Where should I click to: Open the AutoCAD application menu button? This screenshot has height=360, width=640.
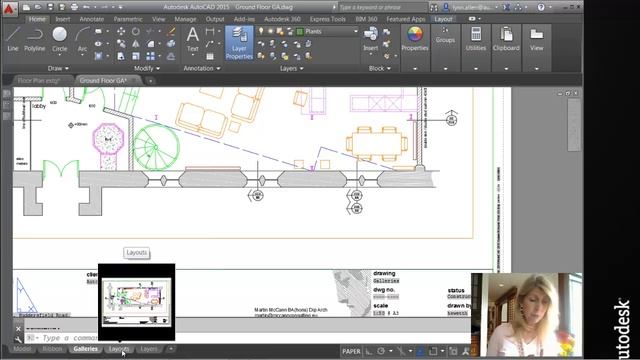pyautogui.click(x=9, y=9)
